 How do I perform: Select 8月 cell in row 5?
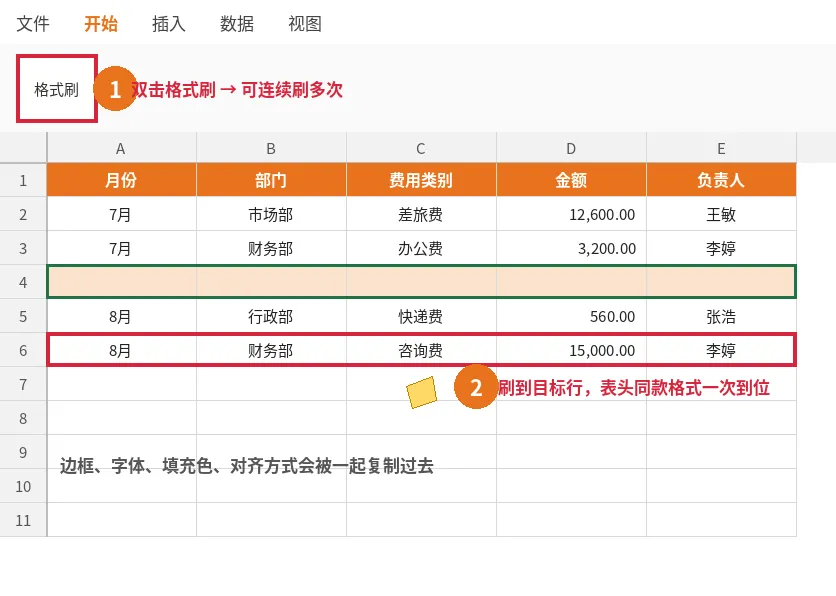coord(122,316)
